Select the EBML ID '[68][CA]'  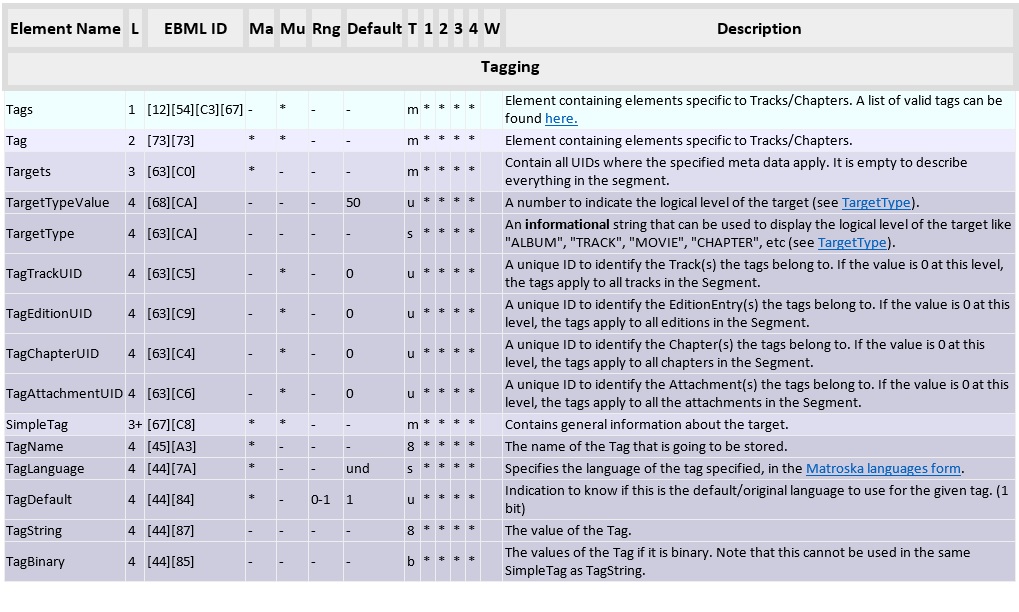click(x=172, y=202)
